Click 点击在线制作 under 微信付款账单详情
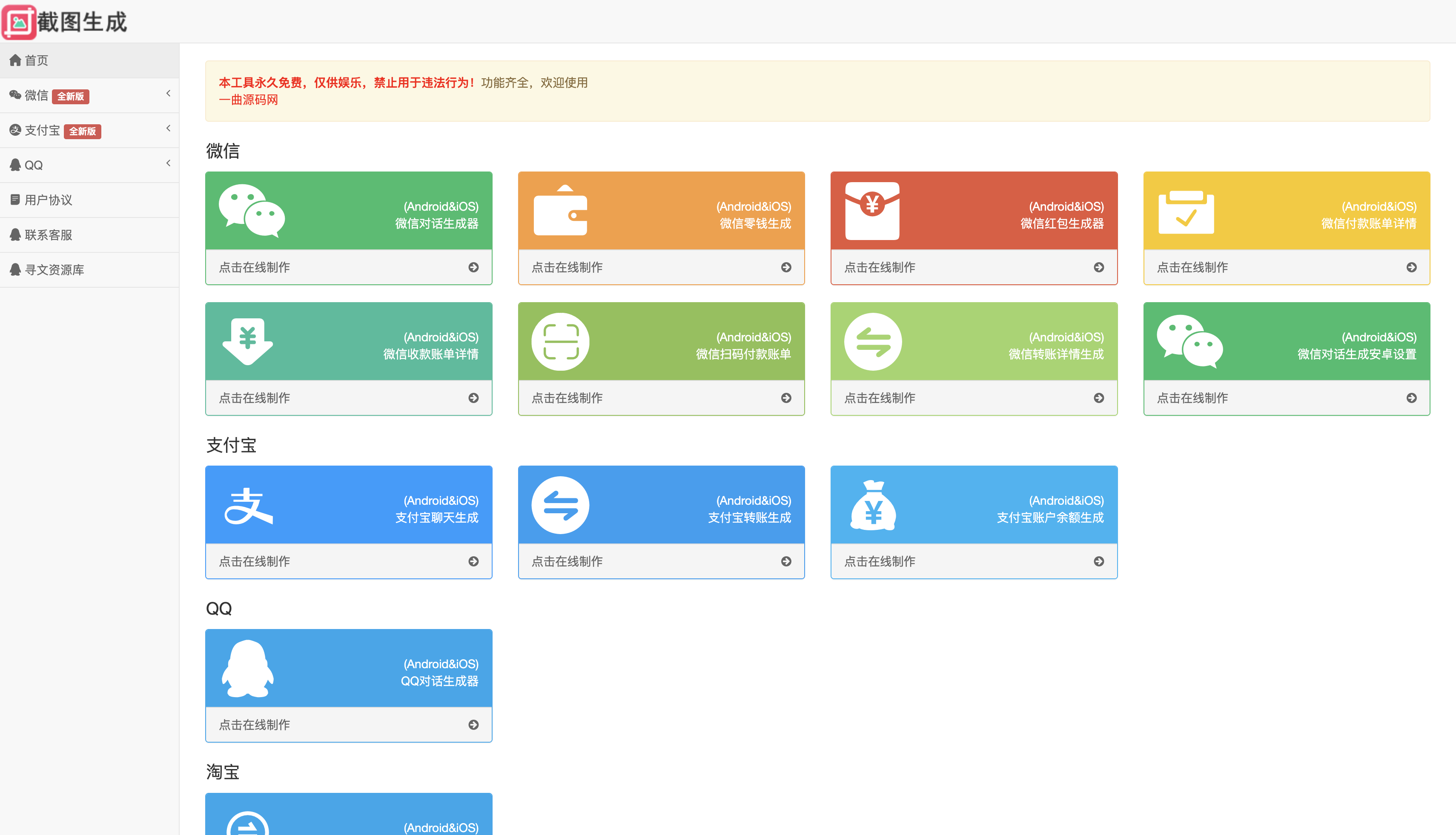Viewport: 1456px width, 835px height. (1192, 267)
